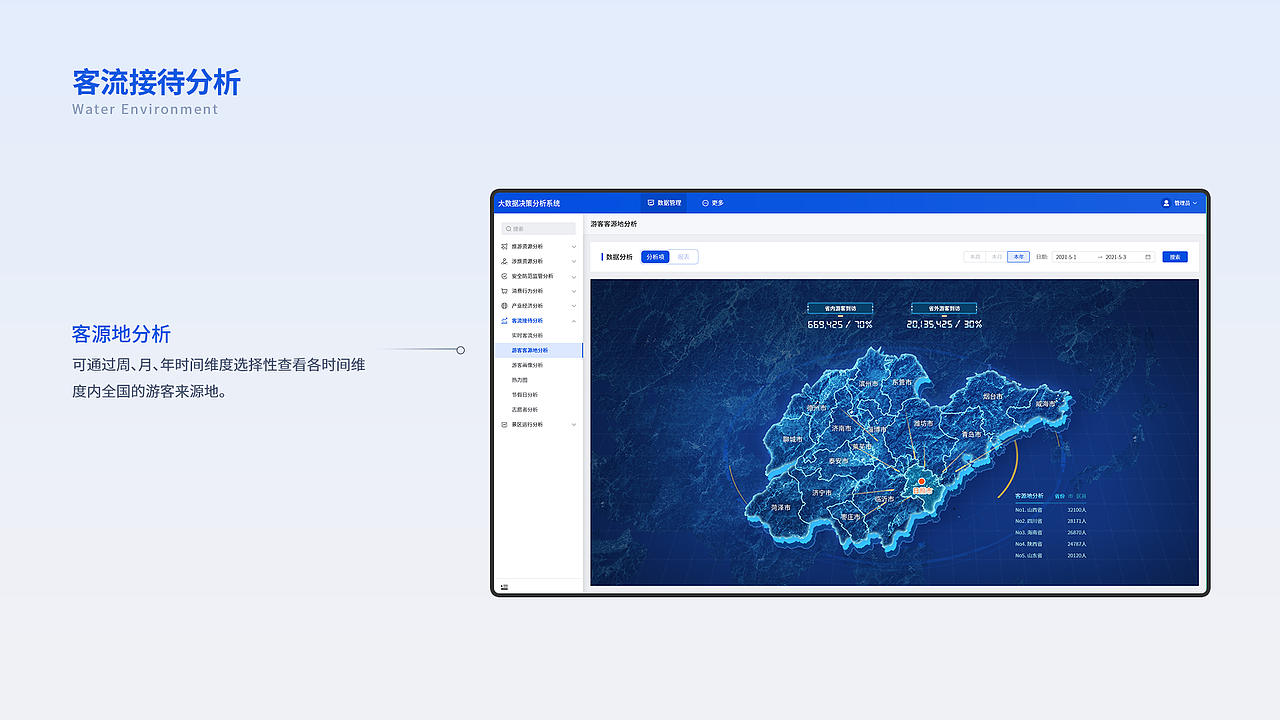1280x720 pixels.
Task: Expand the 产业经济分析 dropdown arrow
Action: (x=573, y=306)
